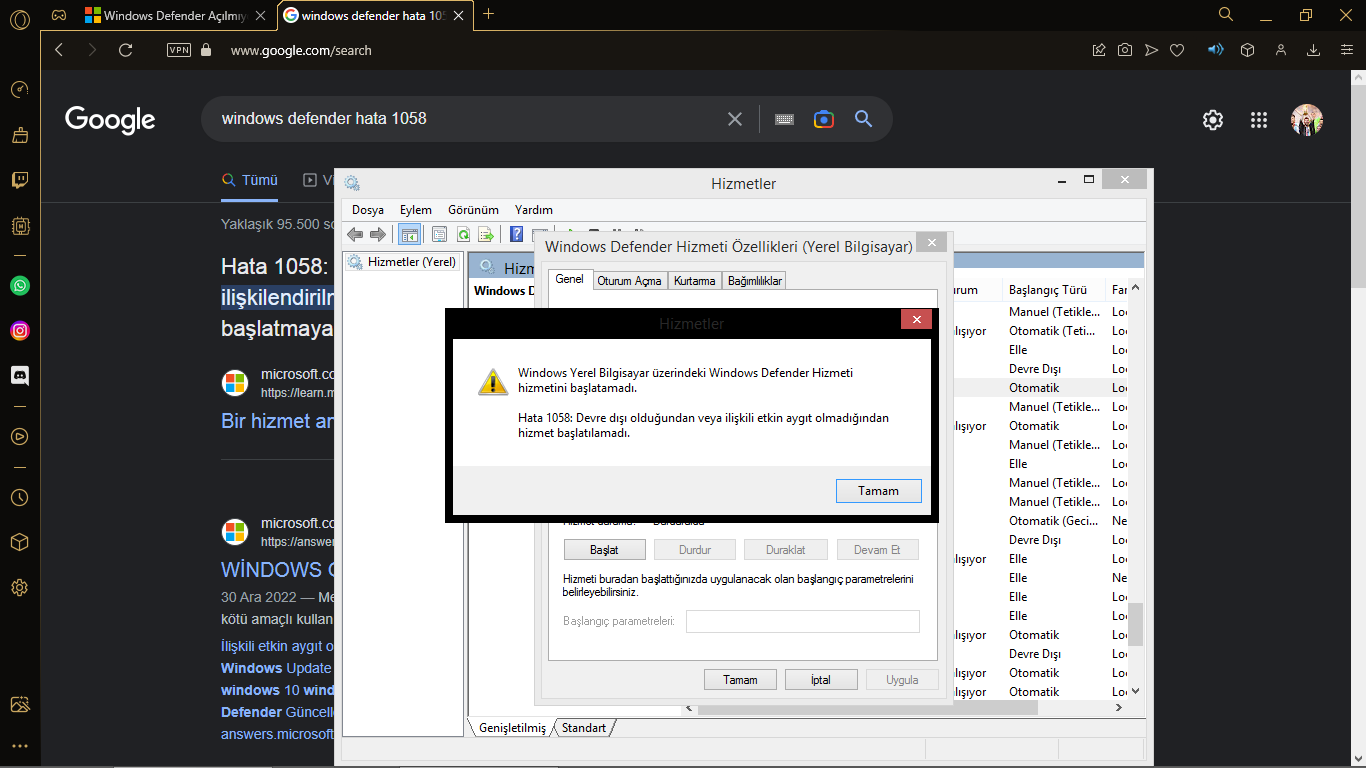Open Discord in the browser sidebar
Screen dimensions: 1366x768
tap(19, 375)
